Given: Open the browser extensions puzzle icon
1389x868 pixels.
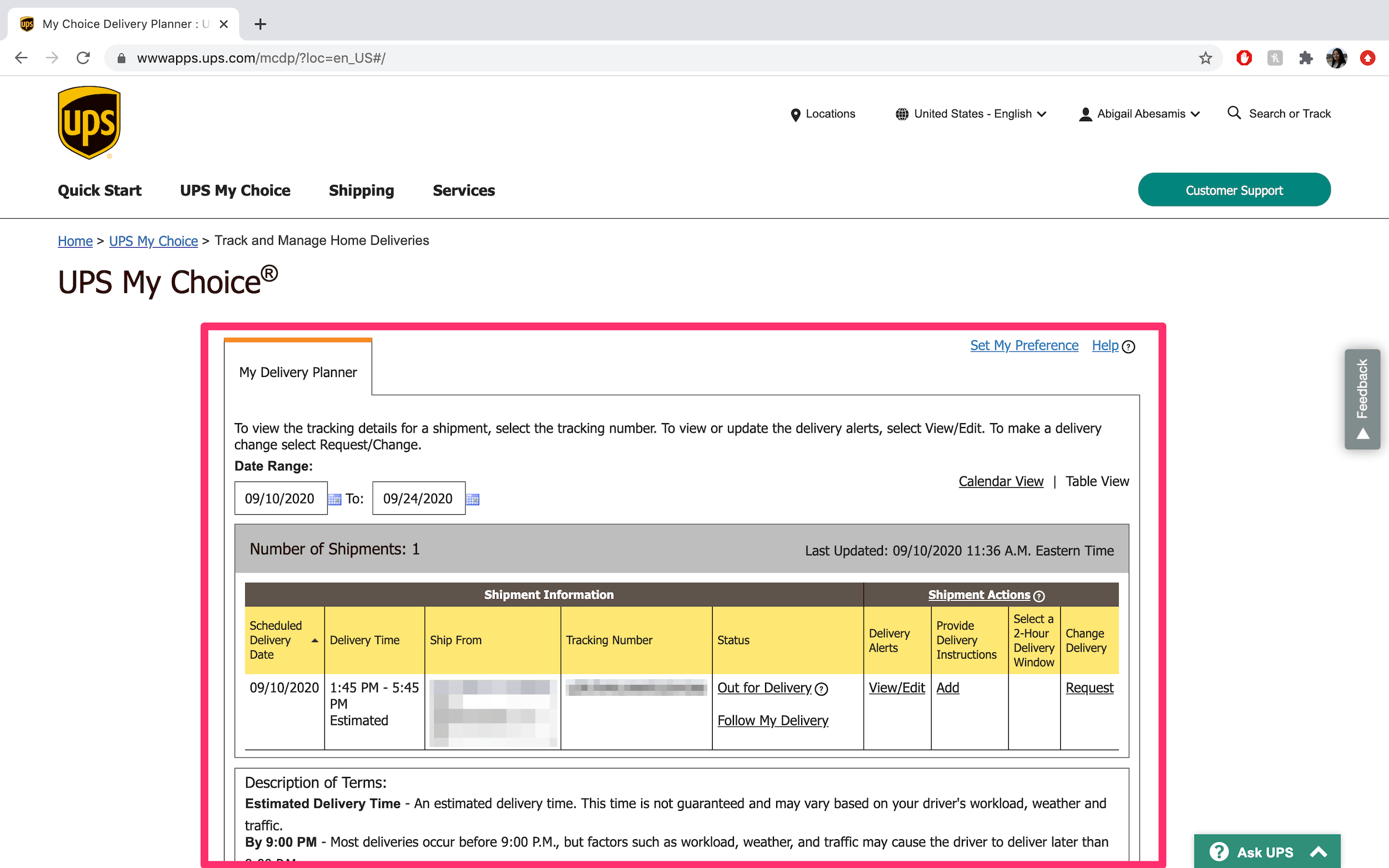Looking at the screenshot, I should (1306, 58).
